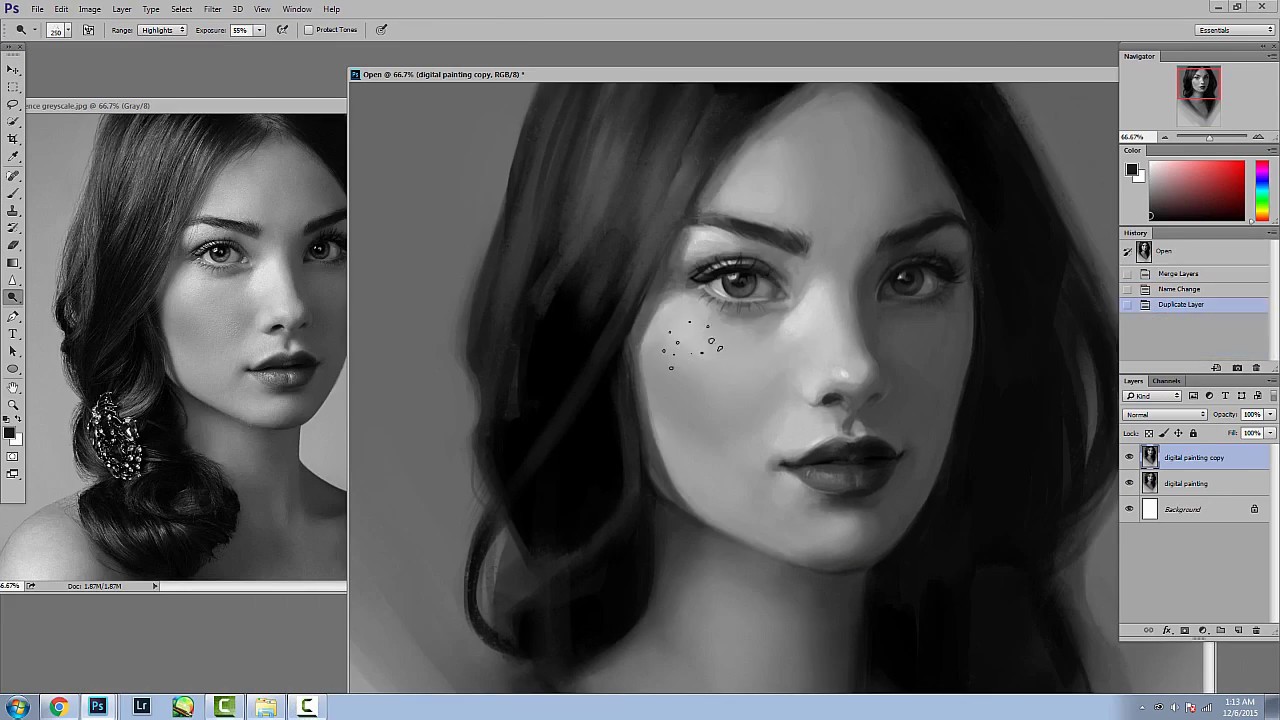1280x720 pixels.
Task: Select the History Brush tool
Action: point(13,228)
